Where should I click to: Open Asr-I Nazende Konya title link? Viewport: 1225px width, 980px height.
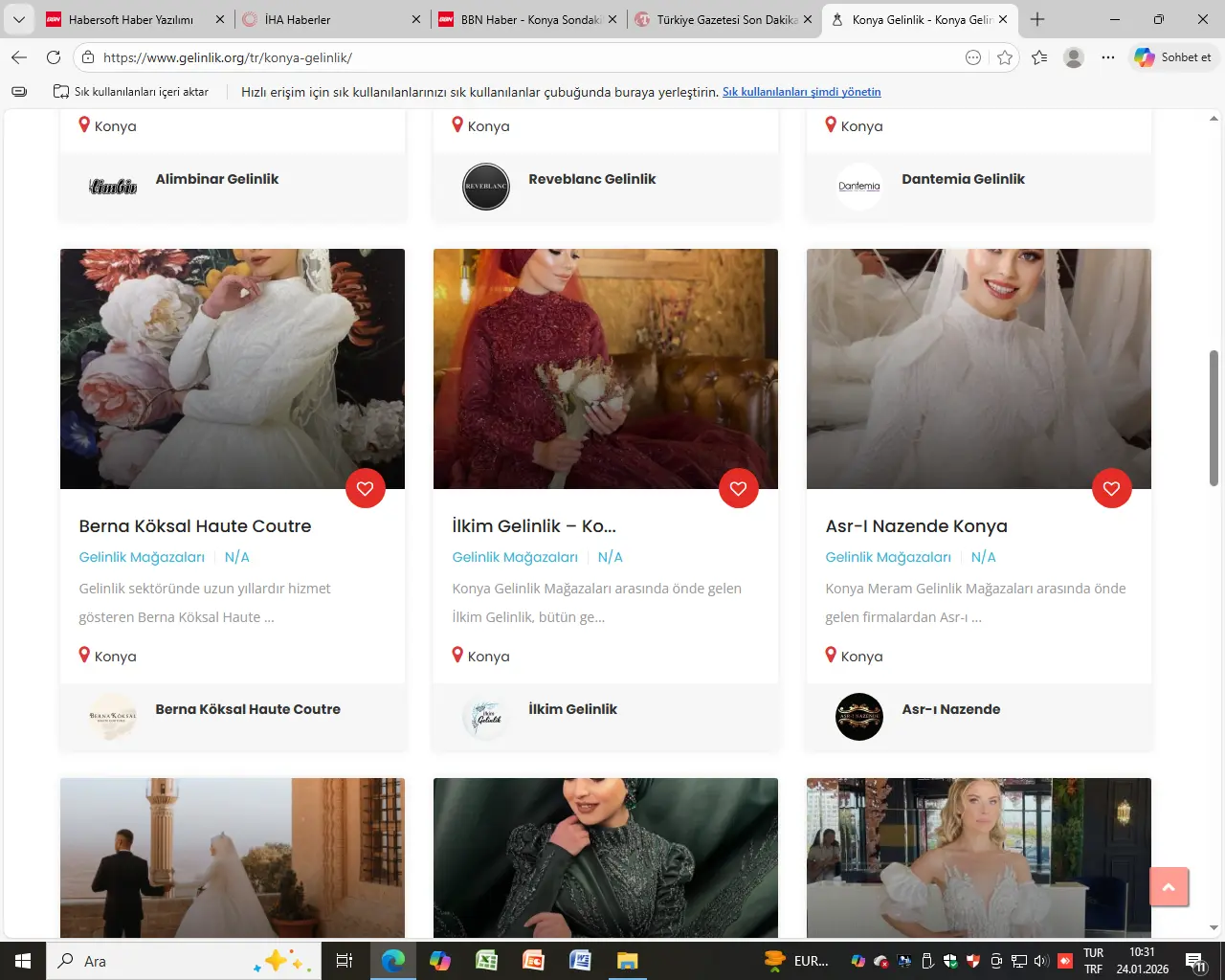(916, 526)
